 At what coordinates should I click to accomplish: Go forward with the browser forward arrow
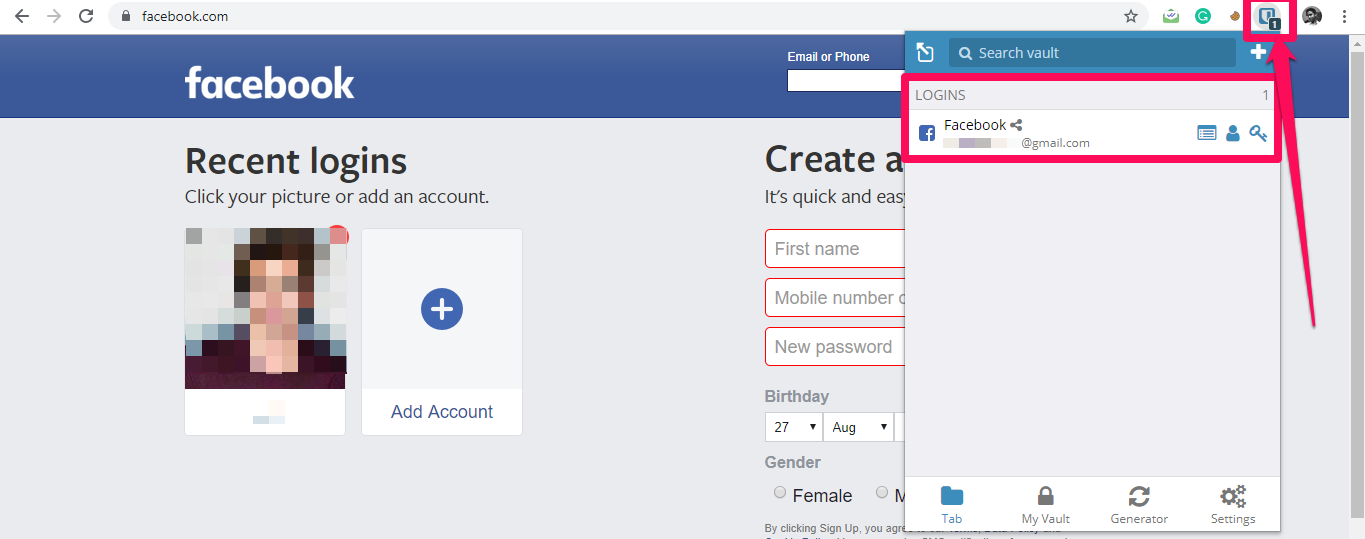click(54, 16)
